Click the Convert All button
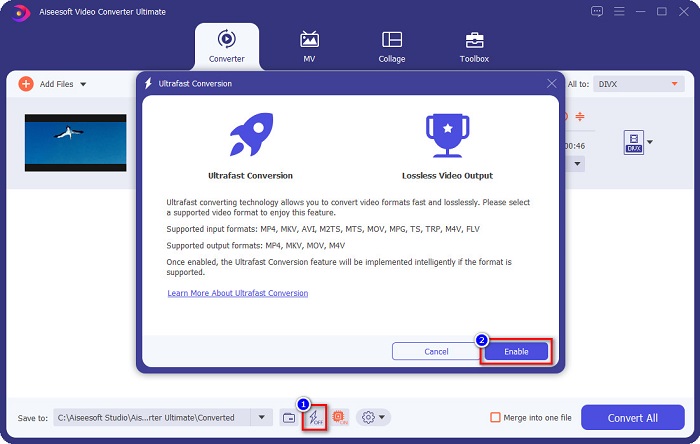The width and height of the screenshot is (700, 444). pos(633,418)
